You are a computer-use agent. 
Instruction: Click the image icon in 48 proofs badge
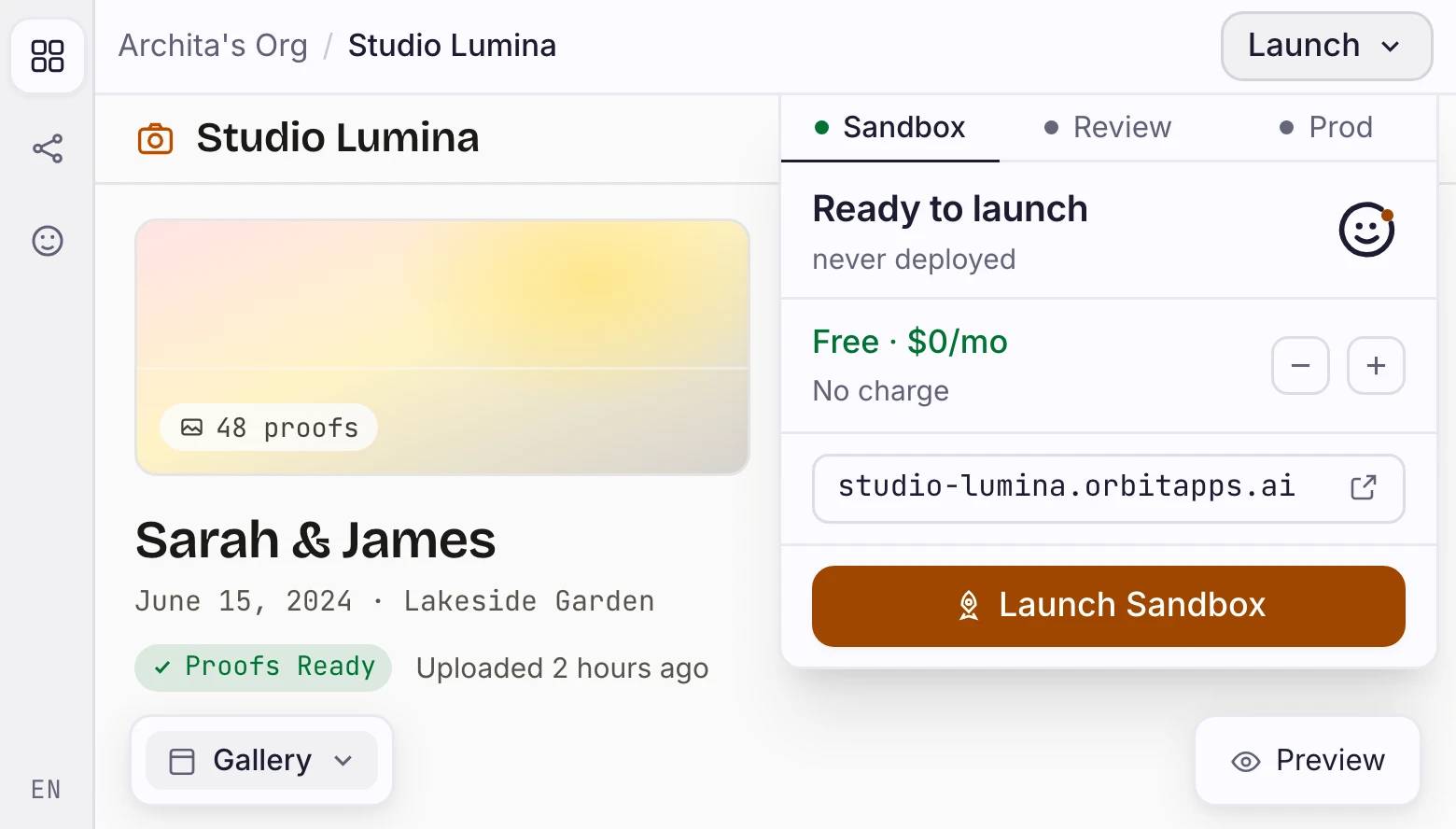(x=191, y=428)
